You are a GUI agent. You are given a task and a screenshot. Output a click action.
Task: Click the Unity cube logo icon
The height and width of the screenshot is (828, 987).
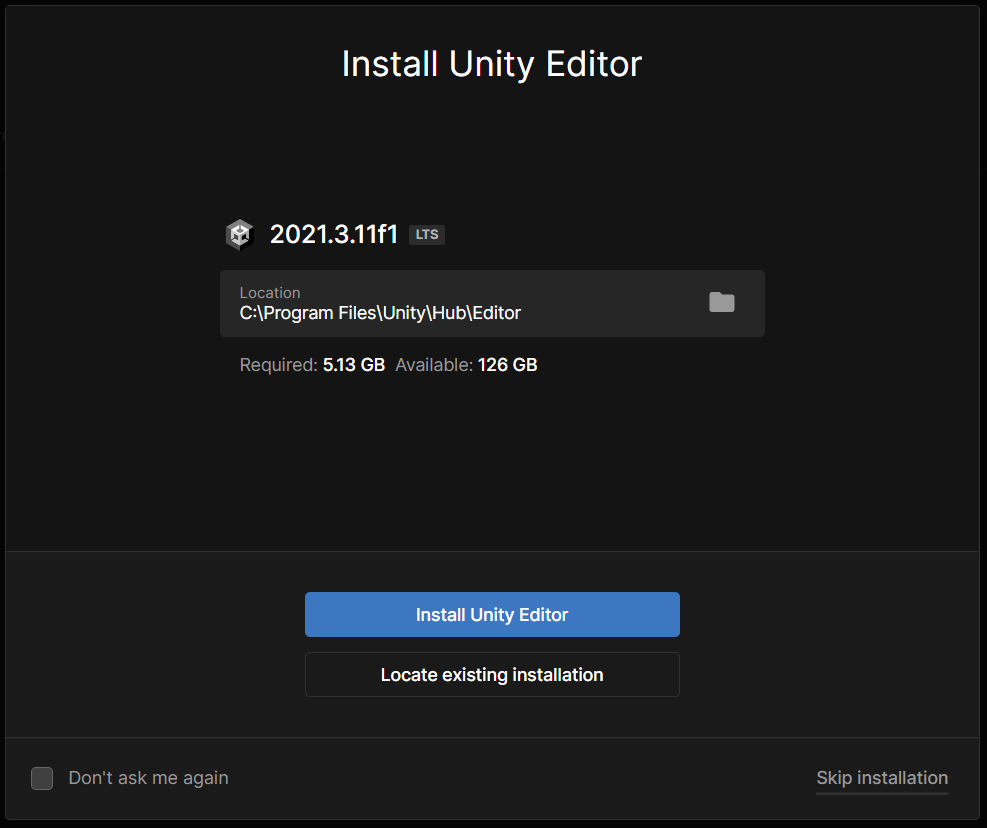pyautogui.click(x=240, y=235)
